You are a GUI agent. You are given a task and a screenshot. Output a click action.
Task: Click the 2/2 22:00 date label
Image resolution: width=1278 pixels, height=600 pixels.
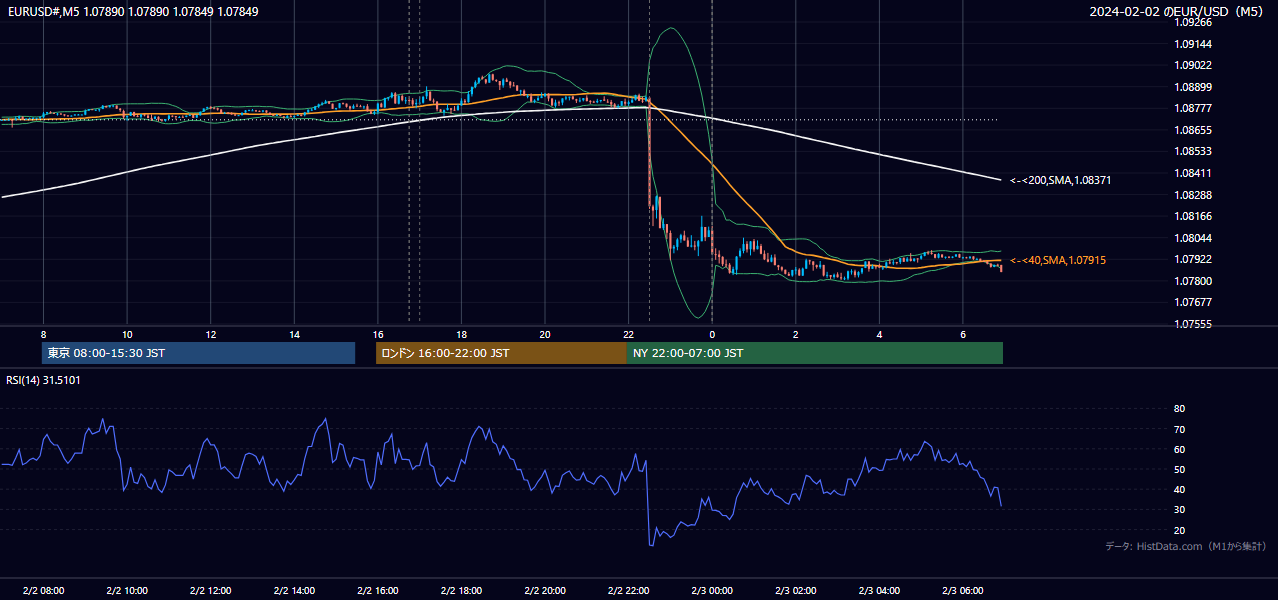tap(628, 590)
